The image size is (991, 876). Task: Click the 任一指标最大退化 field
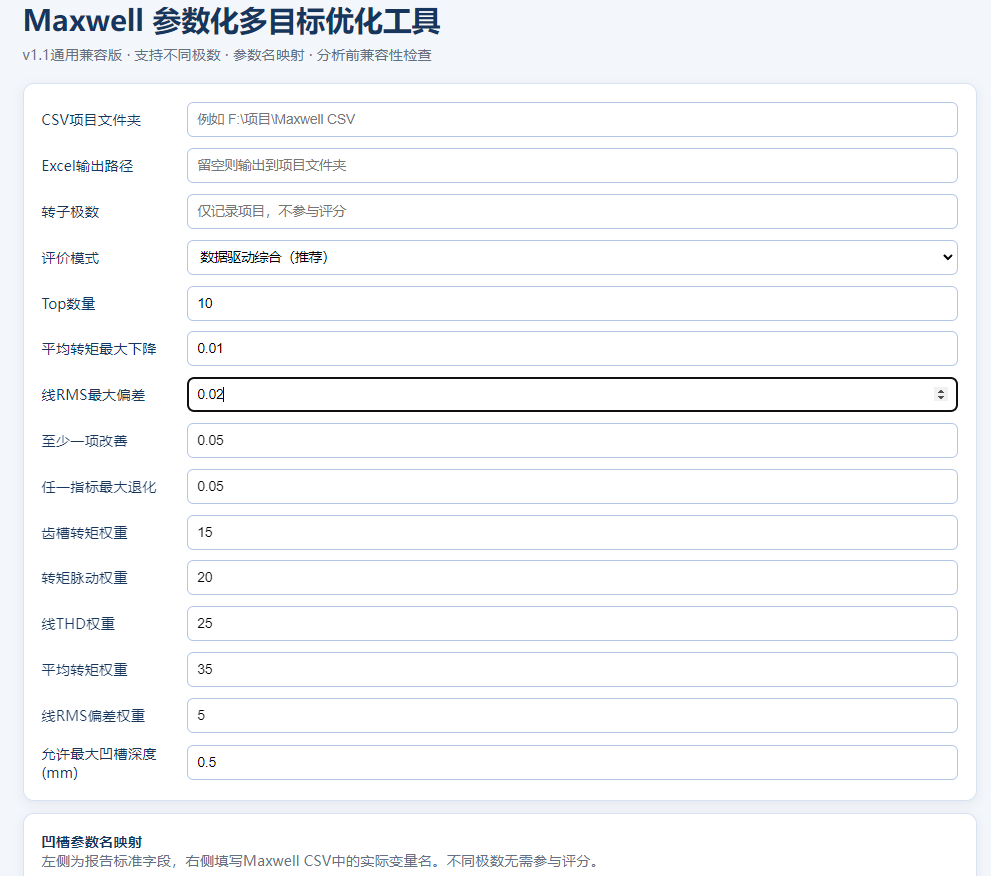(x=572, y=487)
